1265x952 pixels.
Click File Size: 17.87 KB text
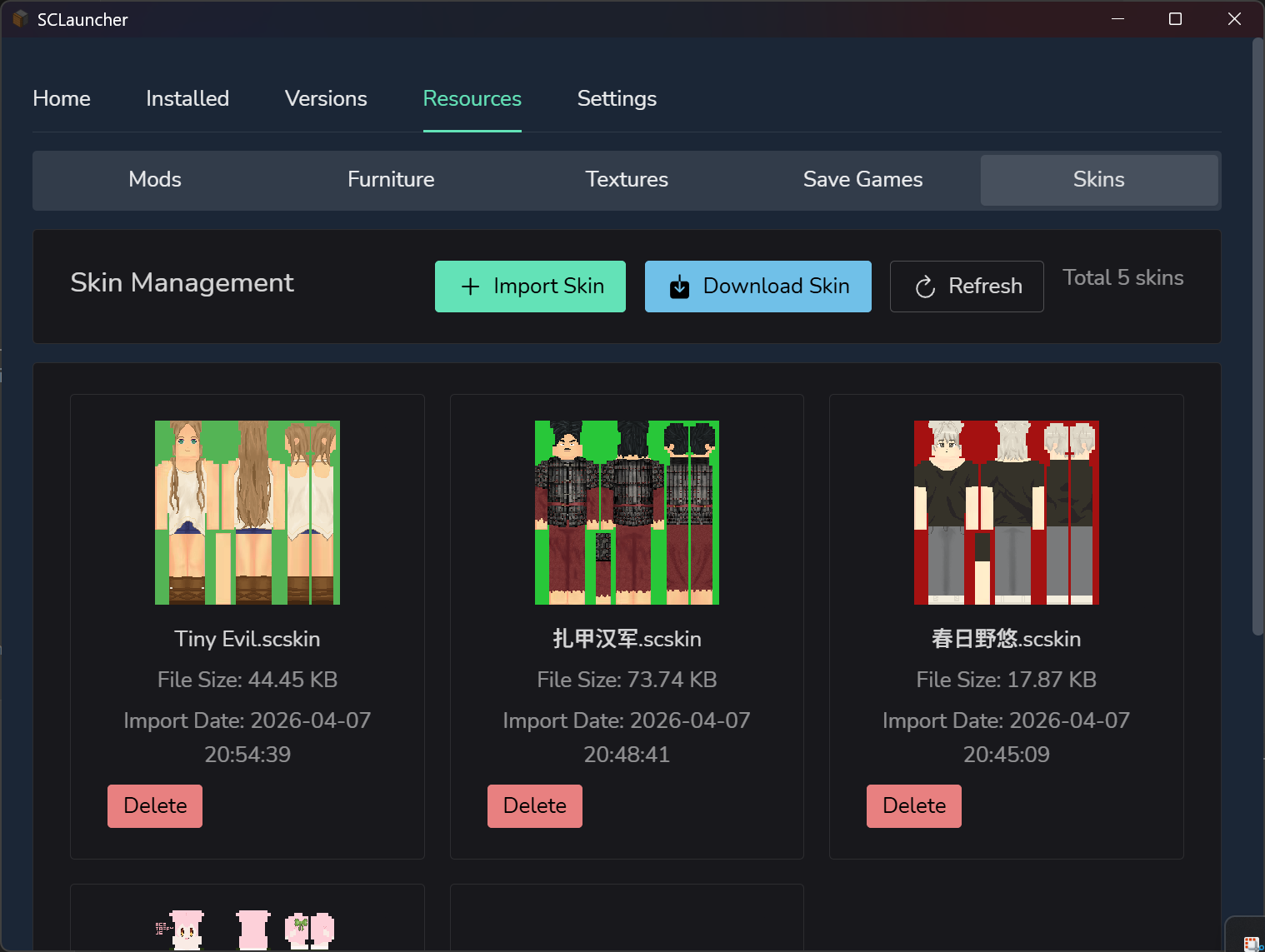point(1007,680)
